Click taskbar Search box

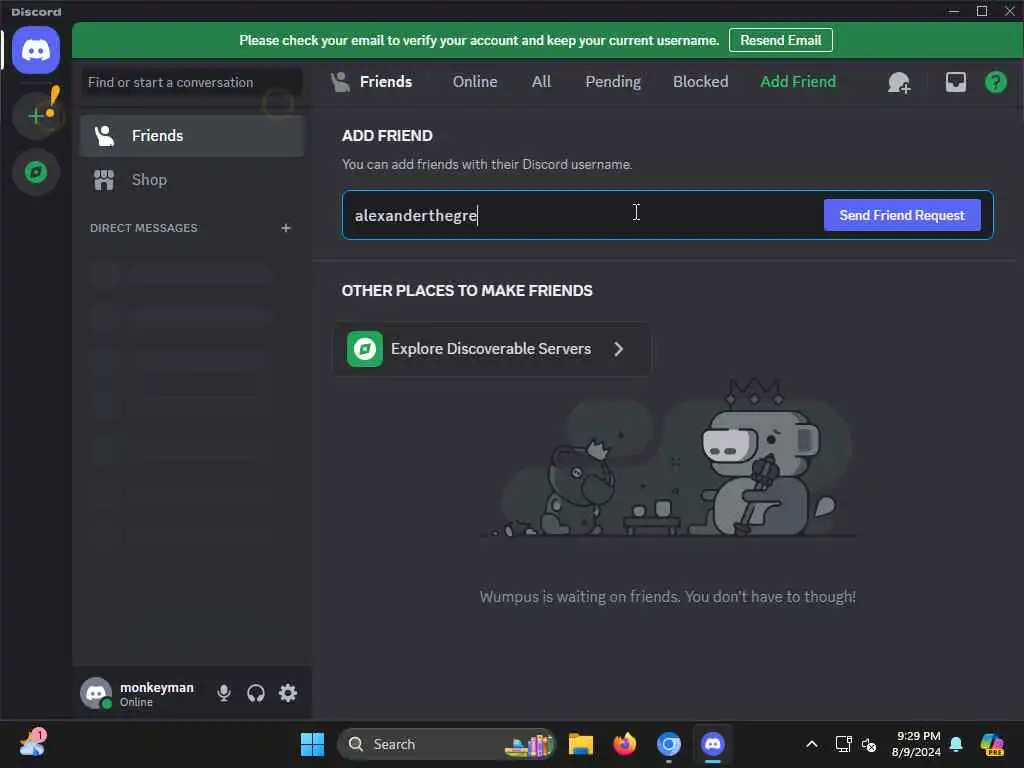coord(446,744)
